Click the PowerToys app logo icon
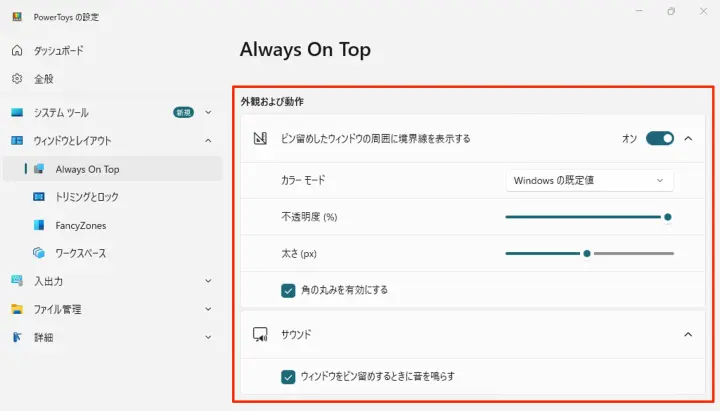The width and height of the screenshot is (720, 411). click(x=17, y=17)
